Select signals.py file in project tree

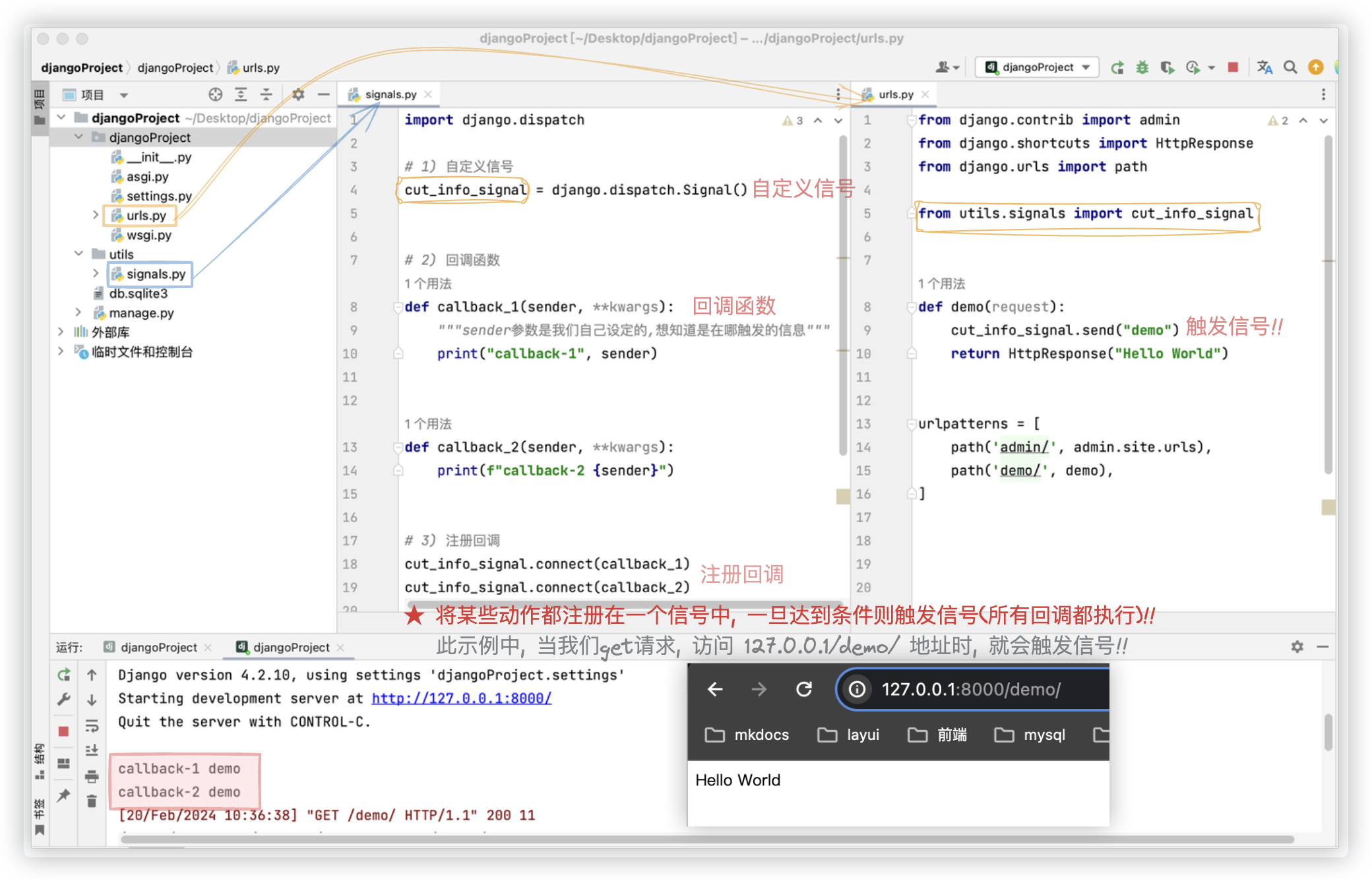(154, 273)
